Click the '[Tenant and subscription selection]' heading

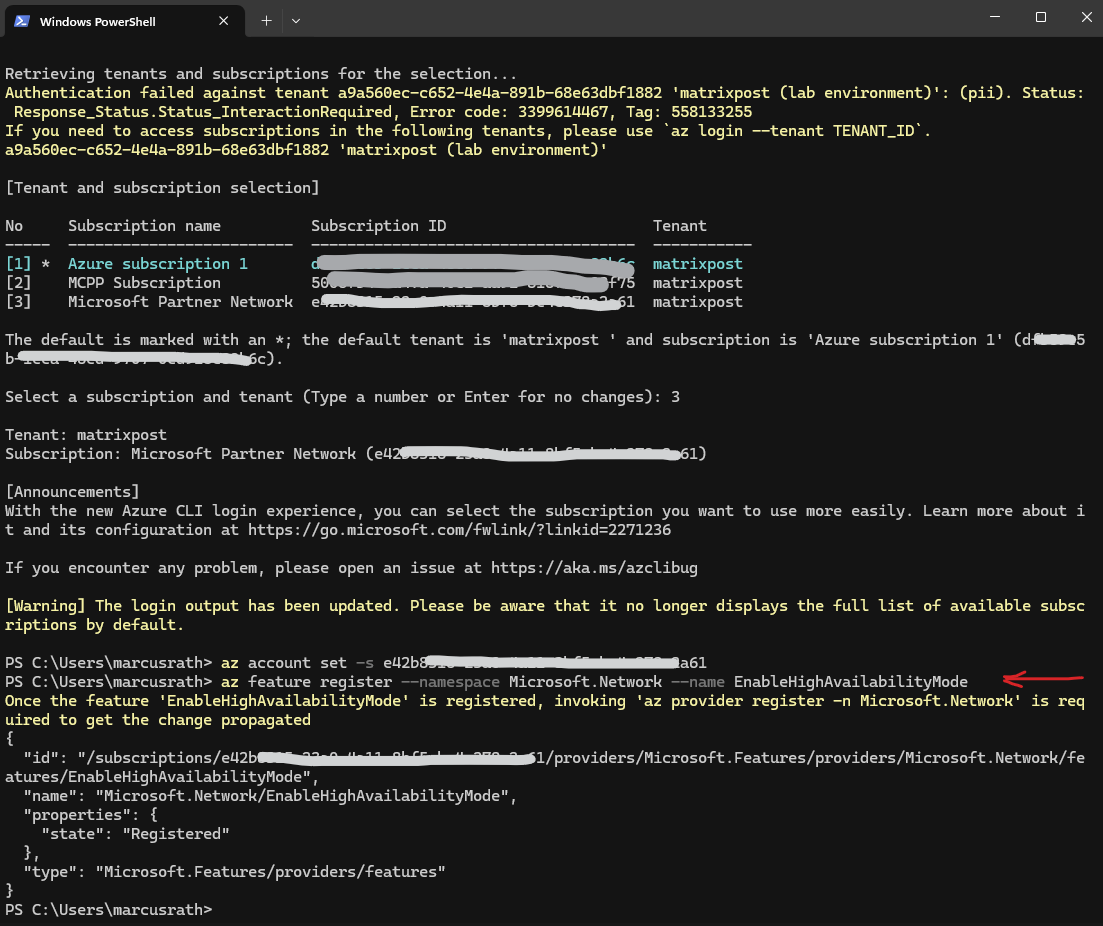pyautogui.click(x=162, y=188)
